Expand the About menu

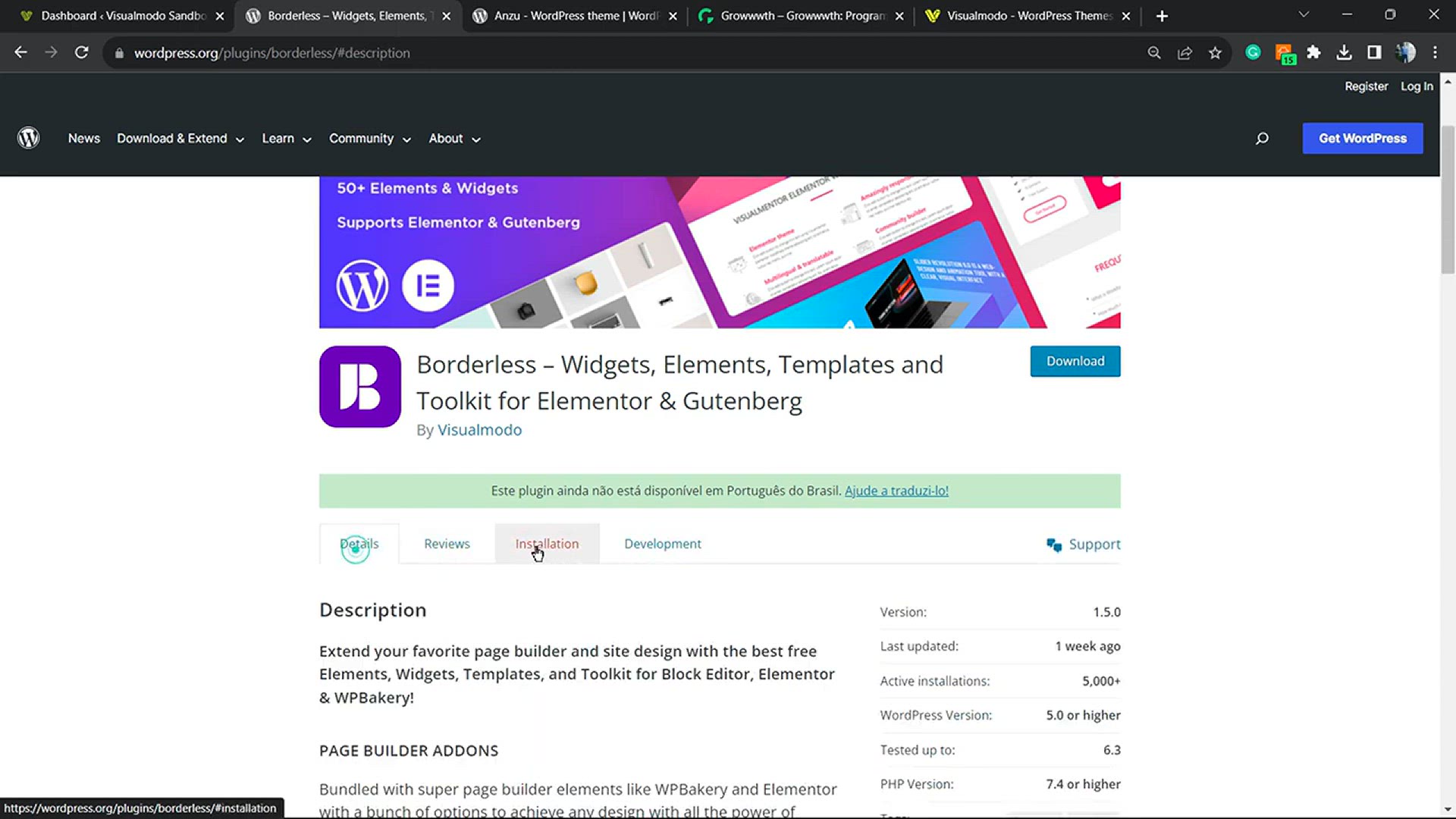455,139
